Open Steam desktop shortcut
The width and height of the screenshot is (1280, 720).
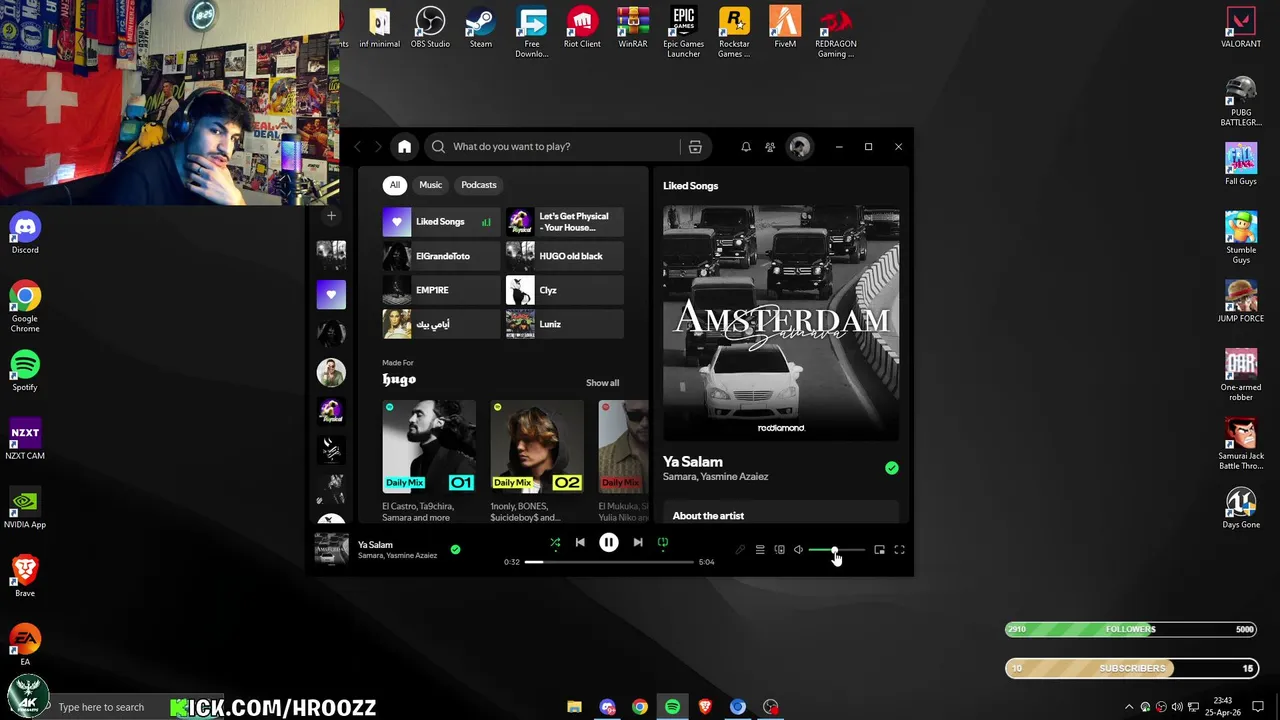[x=481, y=28]
